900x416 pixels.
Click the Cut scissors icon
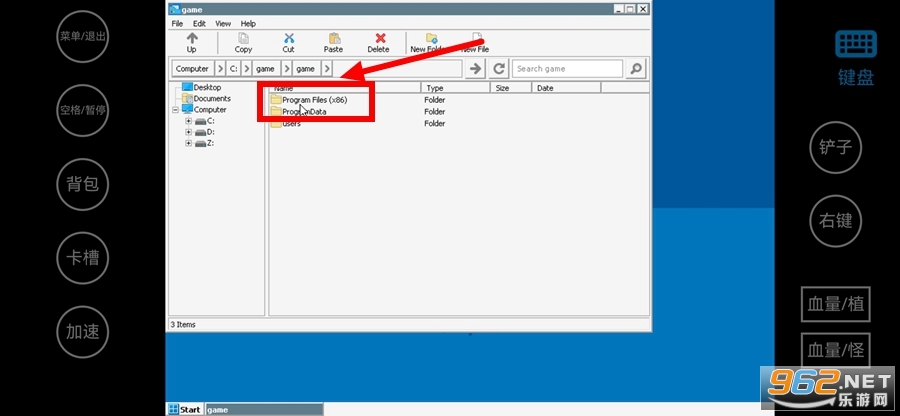[x=289, y=38]
